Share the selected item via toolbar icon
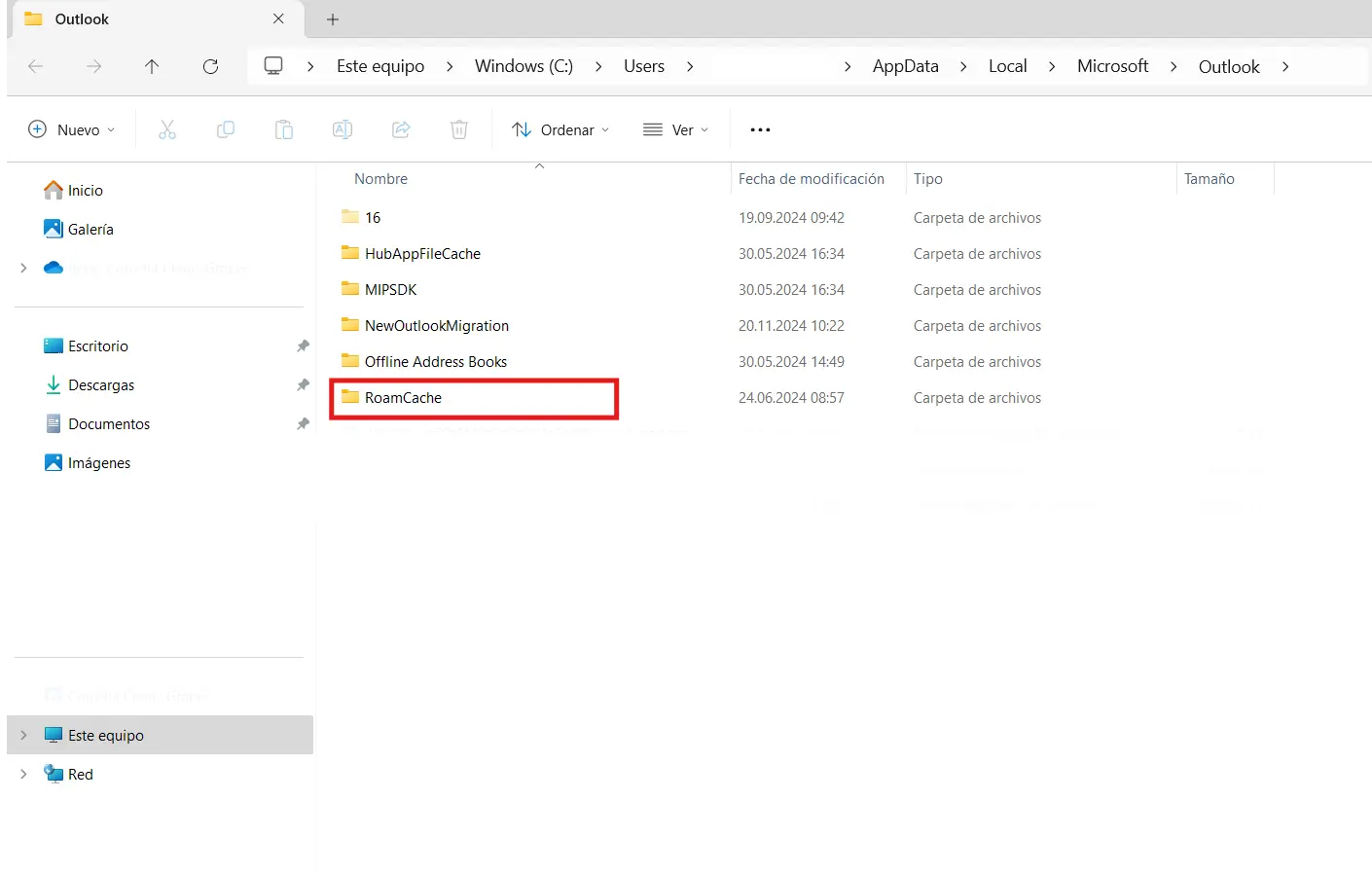 [x=401, y=129]
